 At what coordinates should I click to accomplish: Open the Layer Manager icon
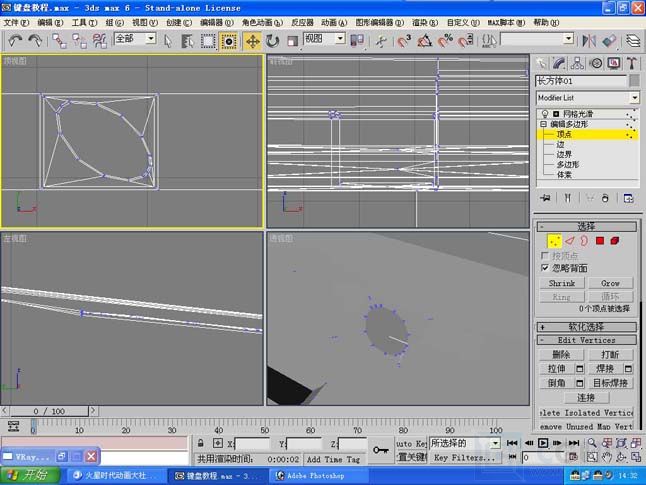633,40
